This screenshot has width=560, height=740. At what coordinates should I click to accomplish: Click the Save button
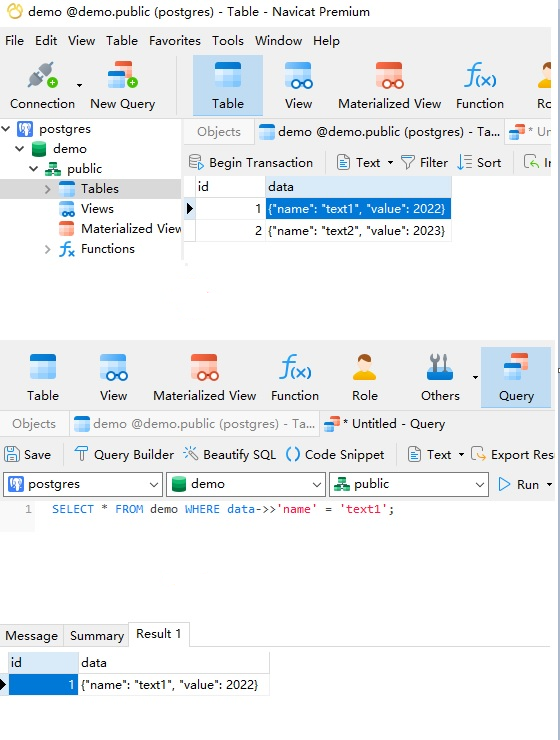pos(27,454)
